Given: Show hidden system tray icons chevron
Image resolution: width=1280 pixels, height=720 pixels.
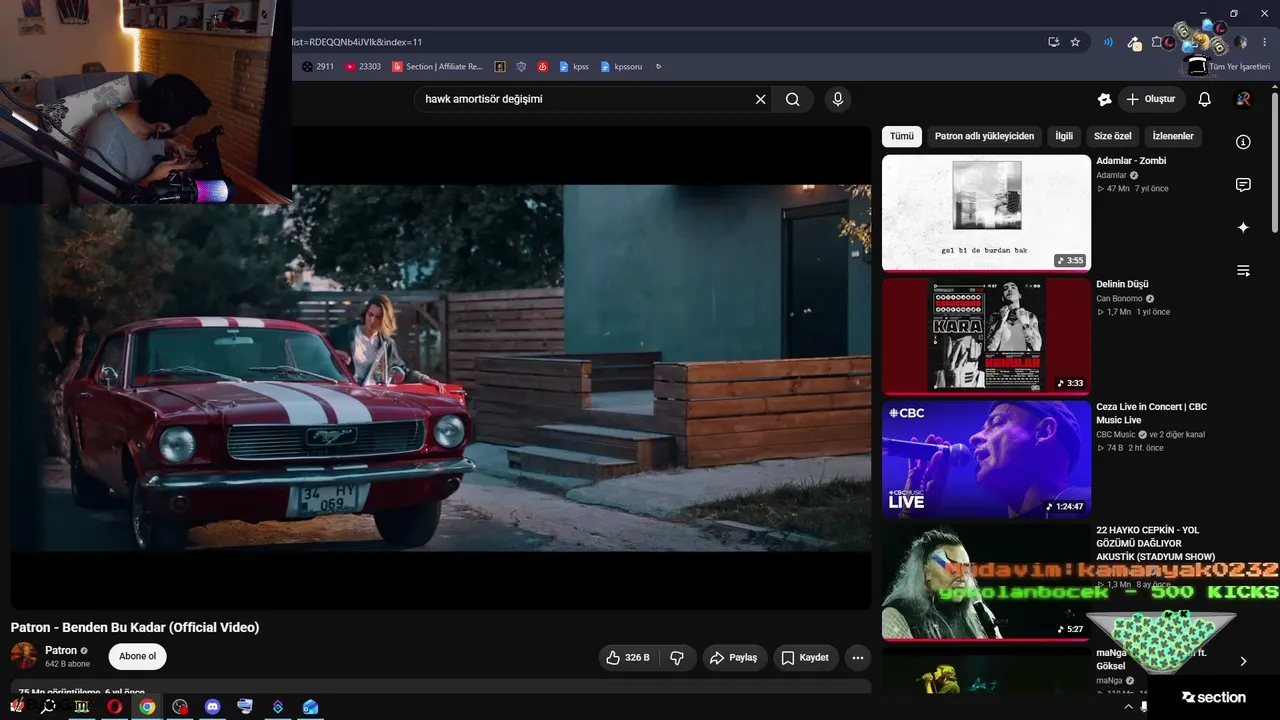Looking at the screenshot, I should point(1129,707).
